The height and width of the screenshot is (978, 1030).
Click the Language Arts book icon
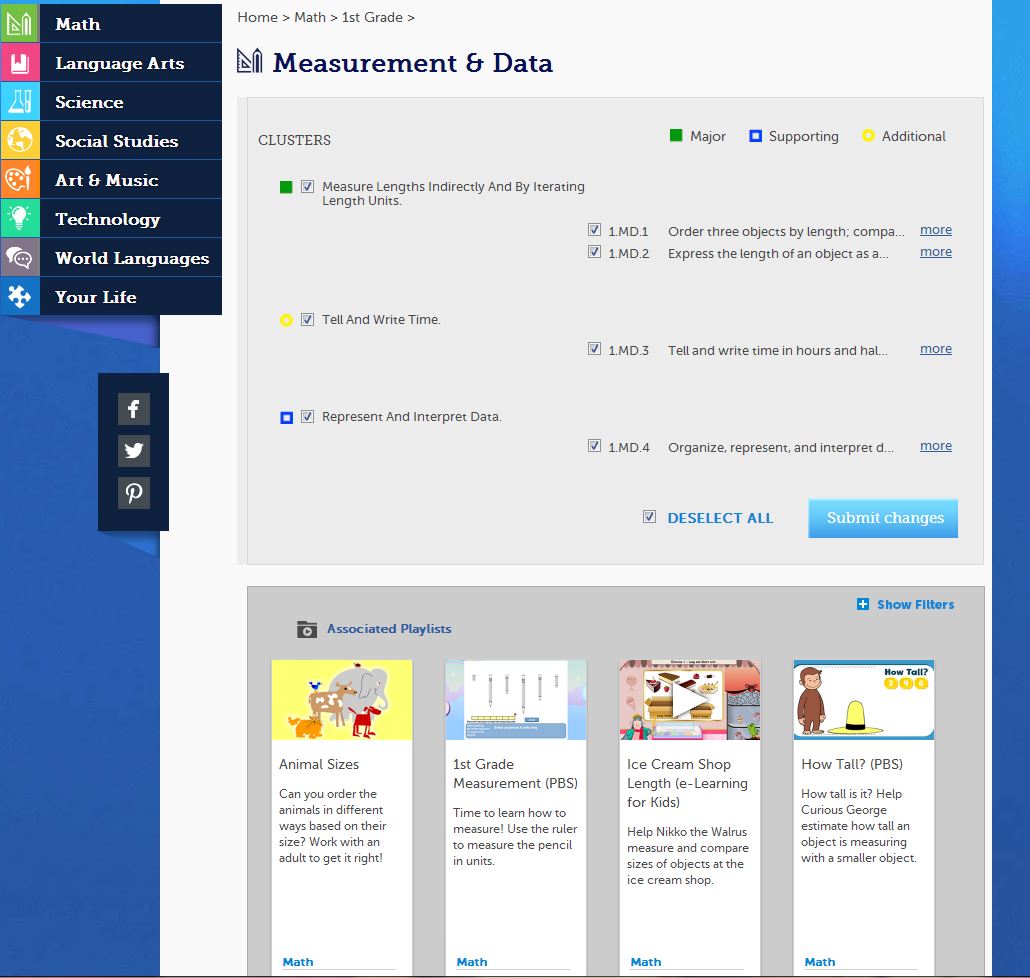20,63
